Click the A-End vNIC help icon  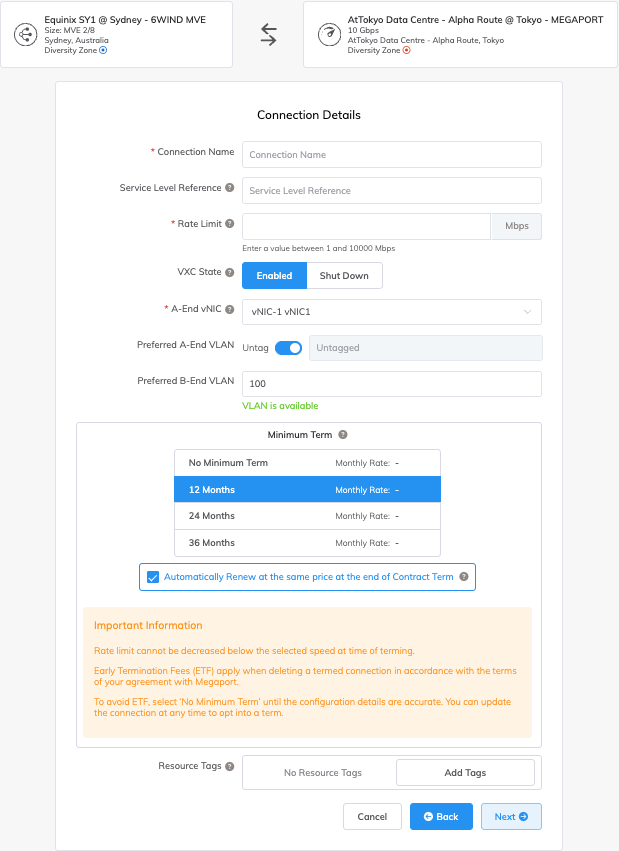pyautogui.click(x=230, y=309)
